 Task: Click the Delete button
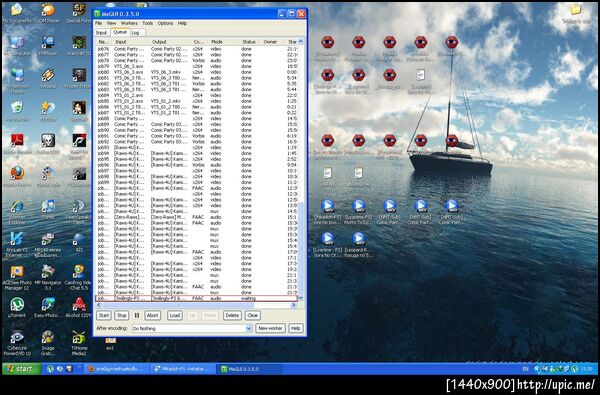(232, 315)
